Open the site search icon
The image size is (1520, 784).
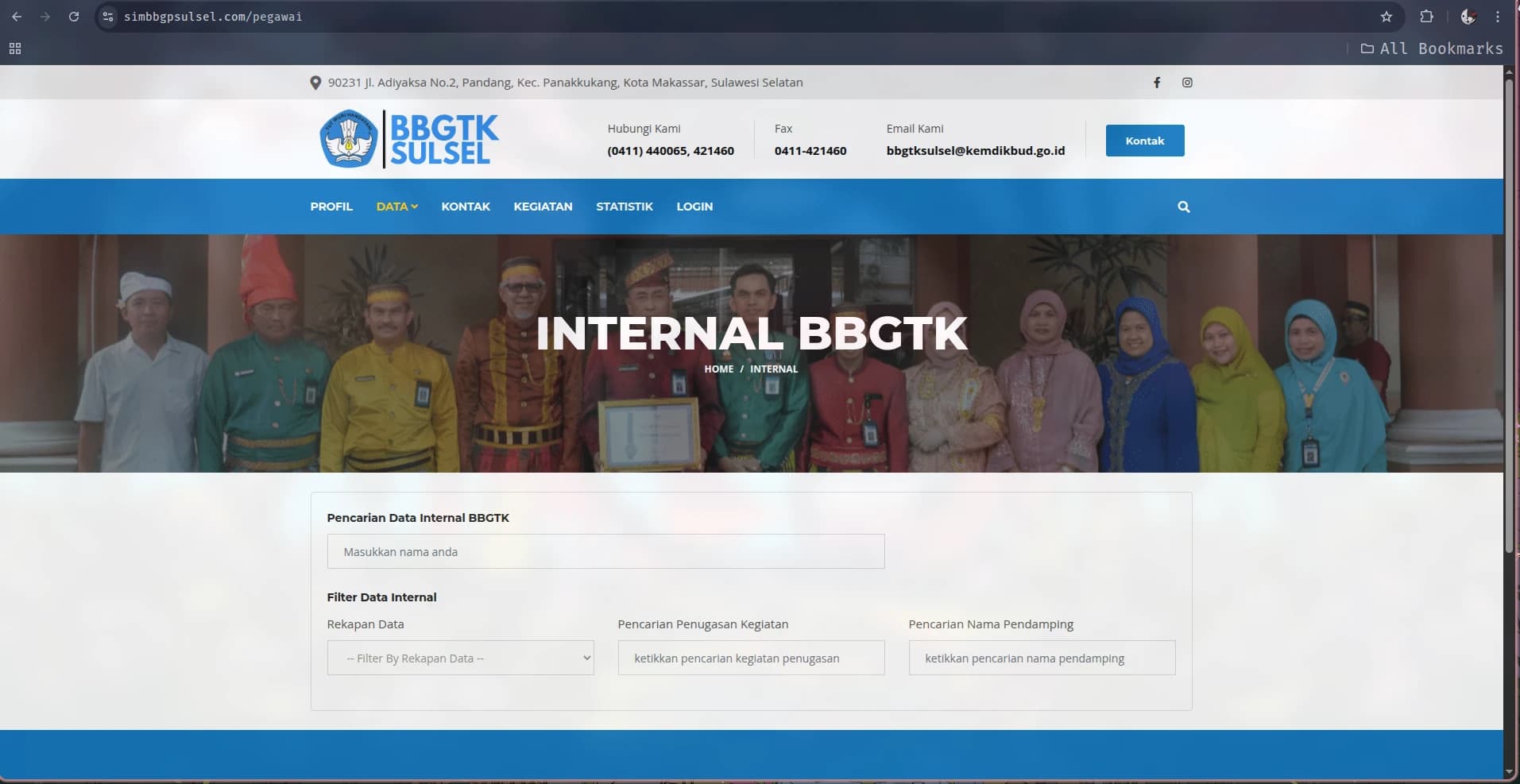[x=1183, y=207]
